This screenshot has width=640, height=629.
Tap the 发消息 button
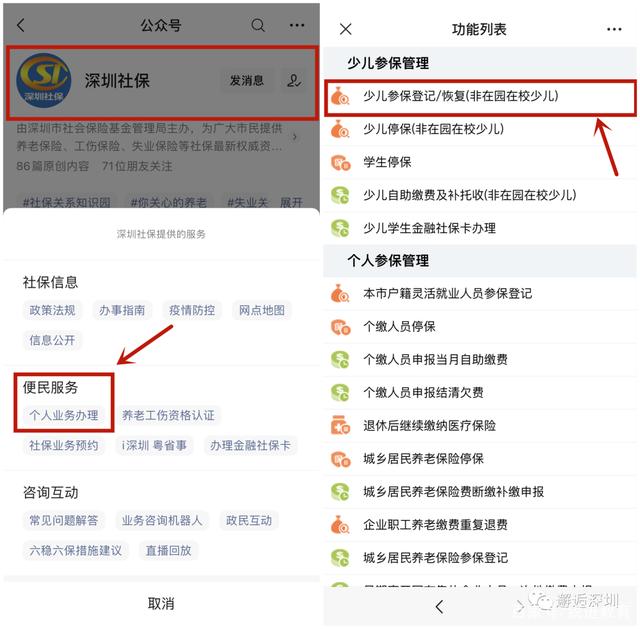click(247, 80)
